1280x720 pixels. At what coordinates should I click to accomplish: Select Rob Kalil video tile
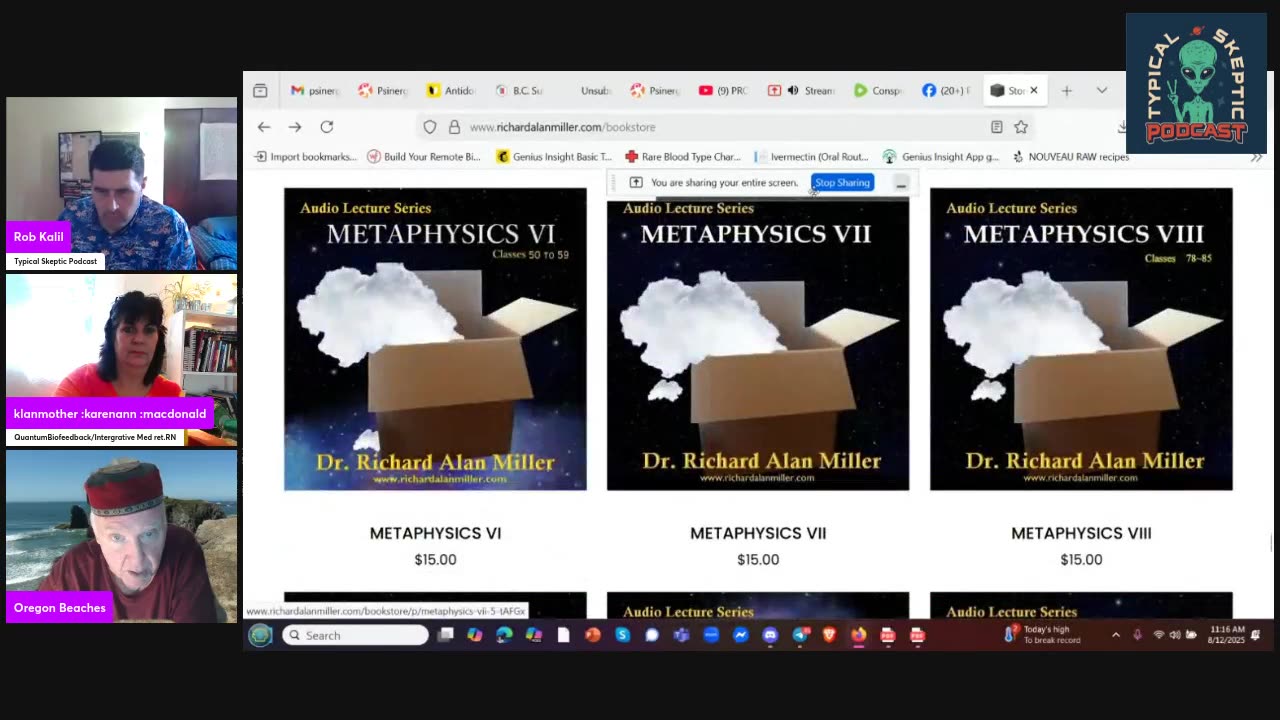pos(121,184)
